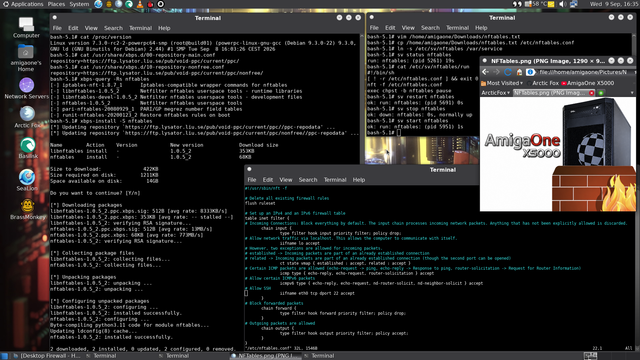Open the Arctic Fox bookmark in bookmarks toolbar

coord(543,83)
